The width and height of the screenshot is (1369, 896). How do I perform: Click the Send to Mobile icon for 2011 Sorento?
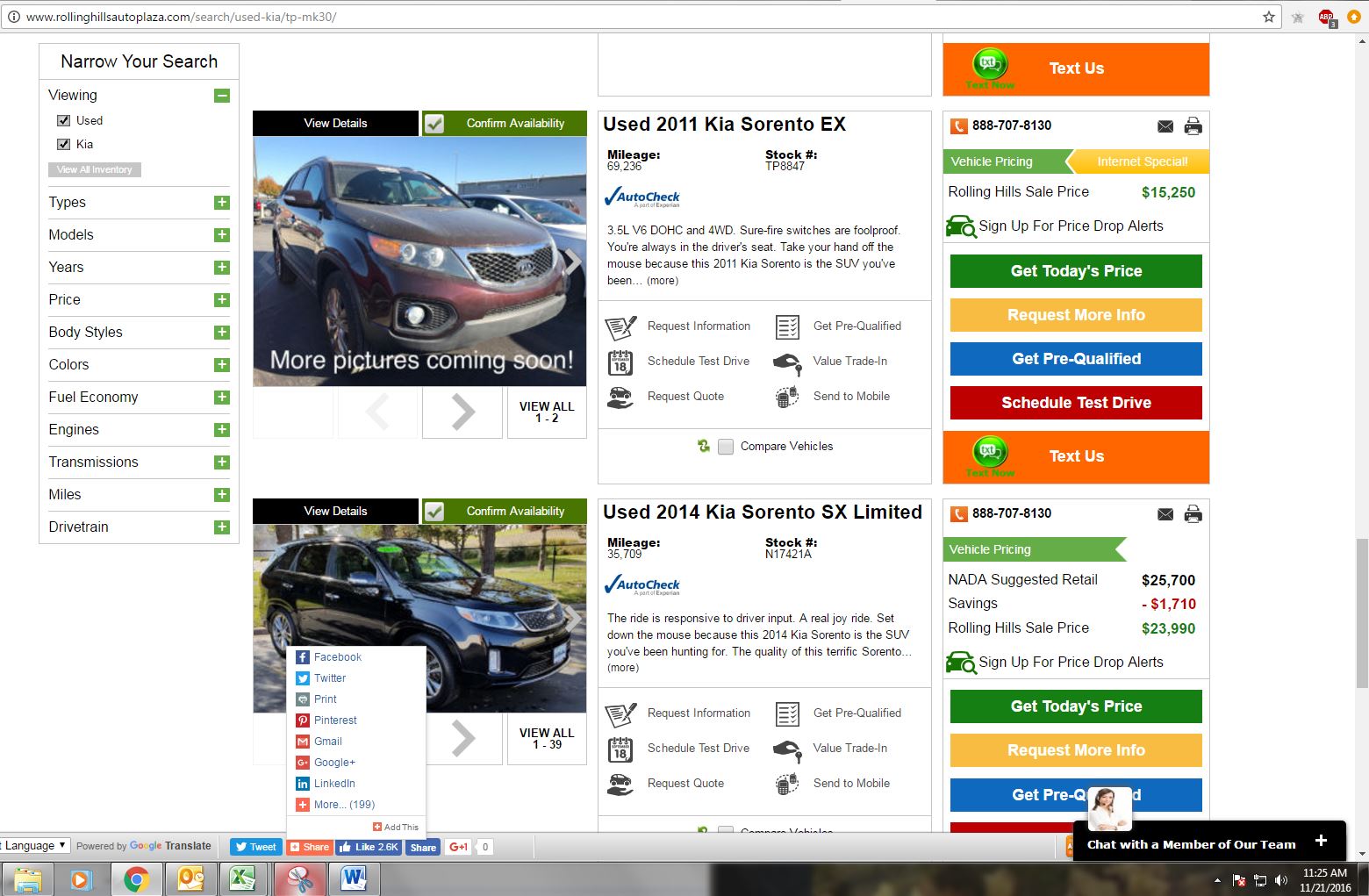(787, 397)
